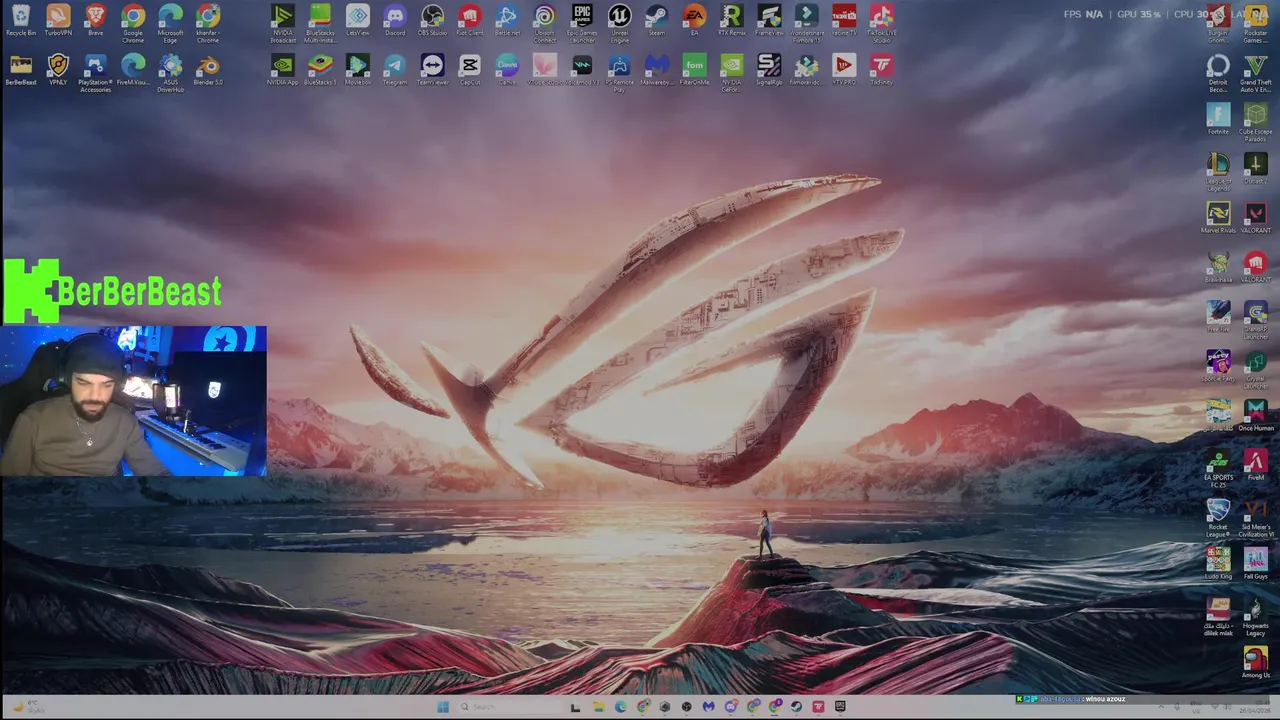Screen dimensions: 1280x720
Task: Select the webcam overlay thumbnail
Action: 134,400
